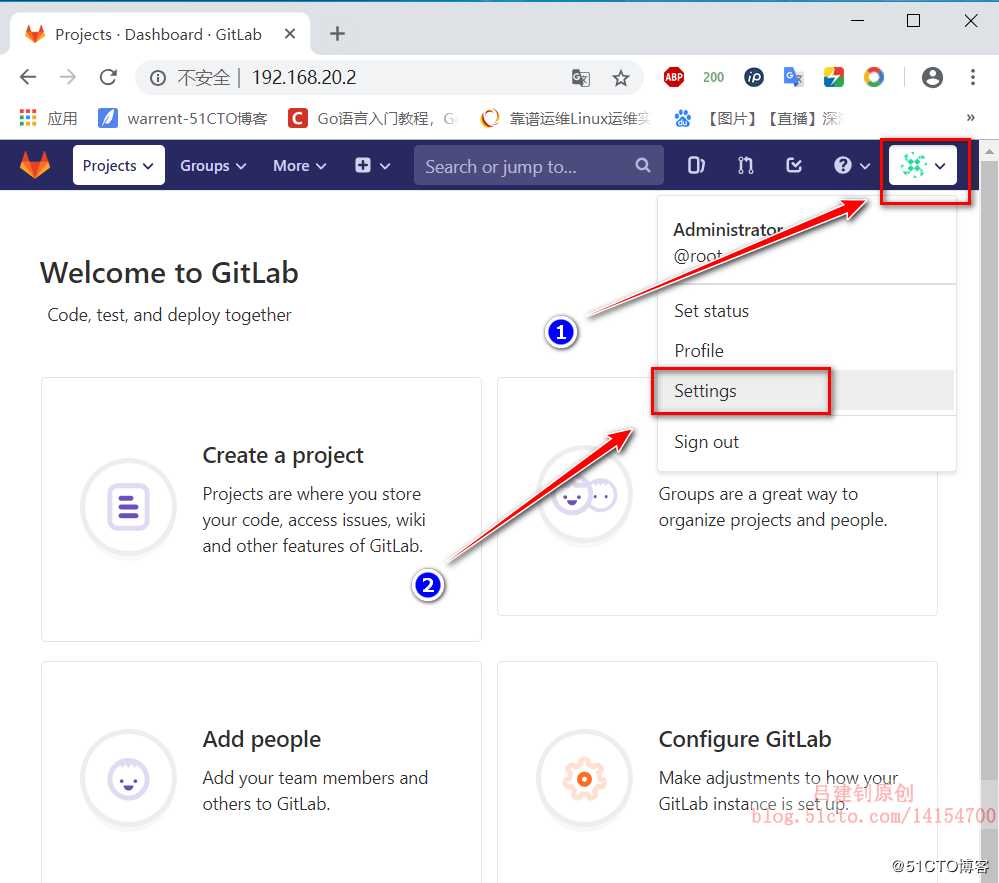Expand the Groups dropdown
This screenshot has width=999, height=883.
click(x=213, y=166)
